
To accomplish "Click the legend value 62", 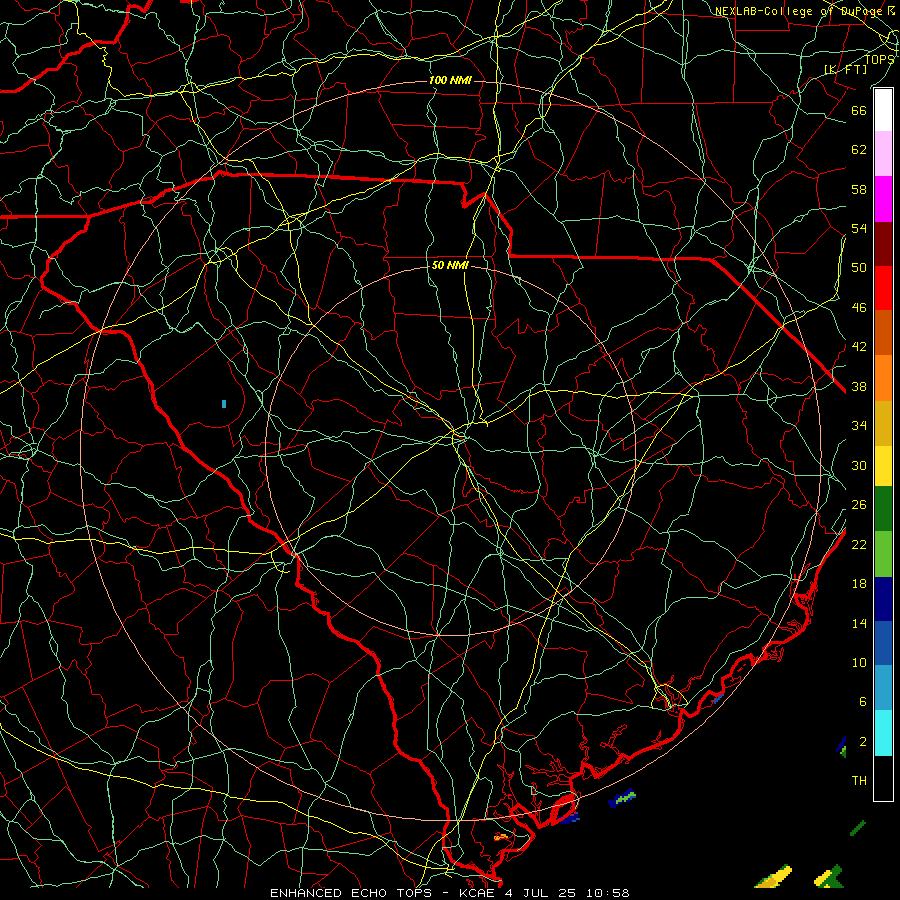I will (x=859, y=149).
